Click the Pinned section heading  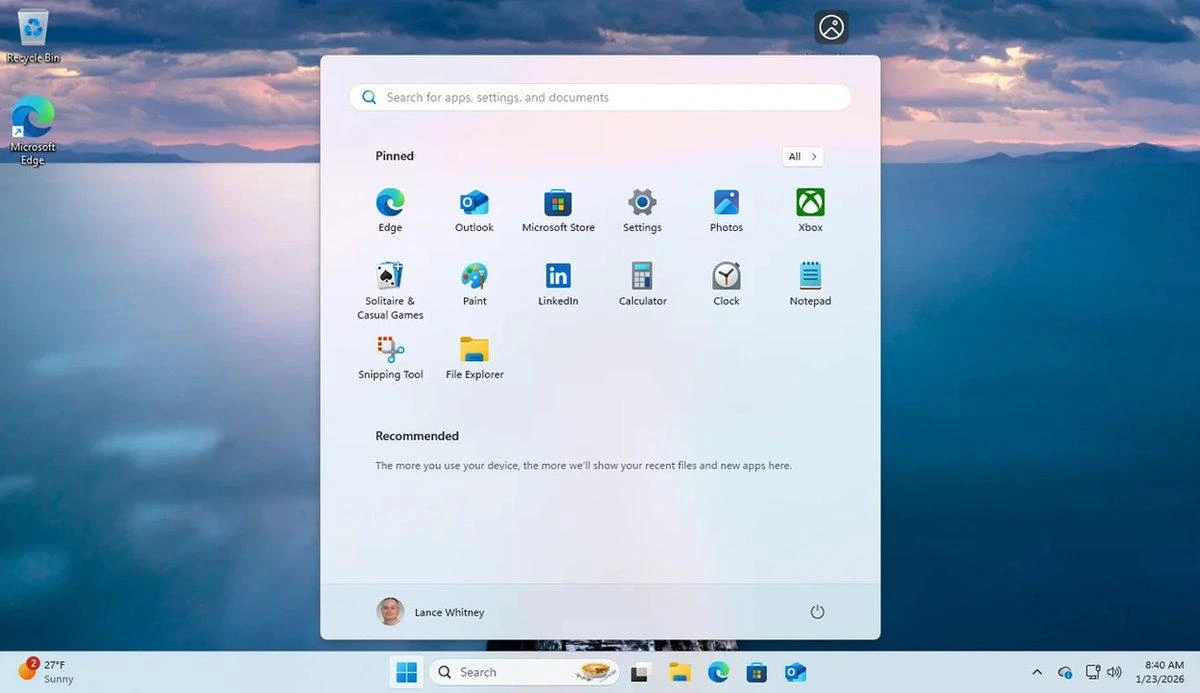click(x=394, y=156)
